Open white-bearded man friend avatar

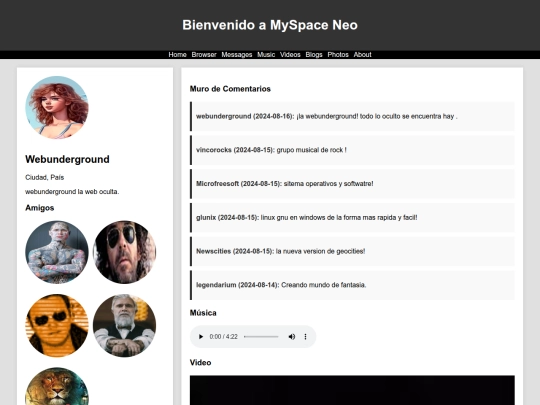click(124, 325)
